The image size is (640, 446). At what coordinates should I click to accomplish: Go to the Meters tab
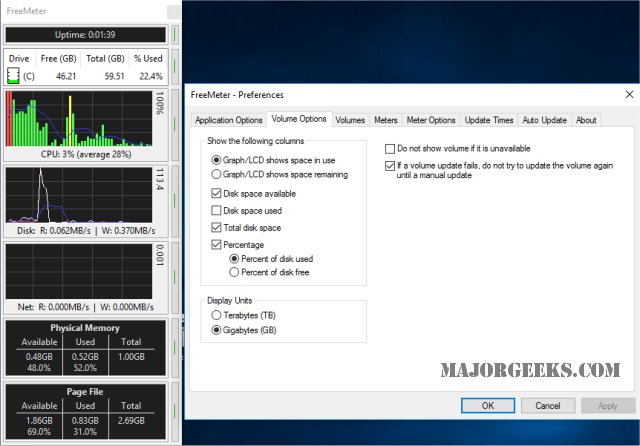point(385,120)
